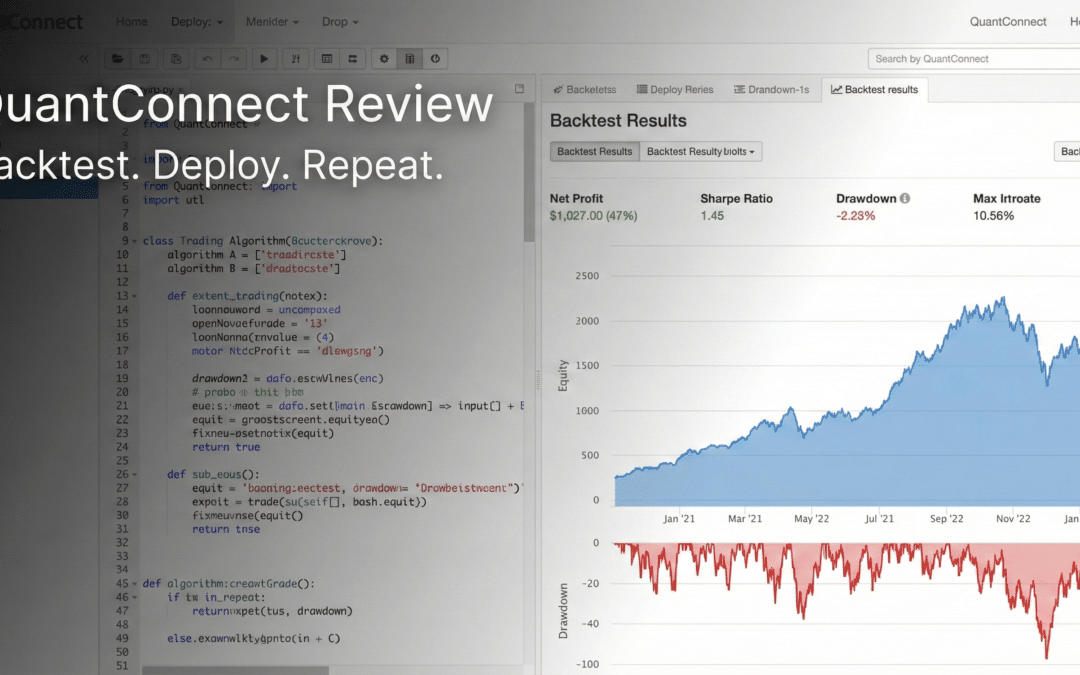Click the Mar '21 axis label
The image size is (1080, 675).
point(745,519)
